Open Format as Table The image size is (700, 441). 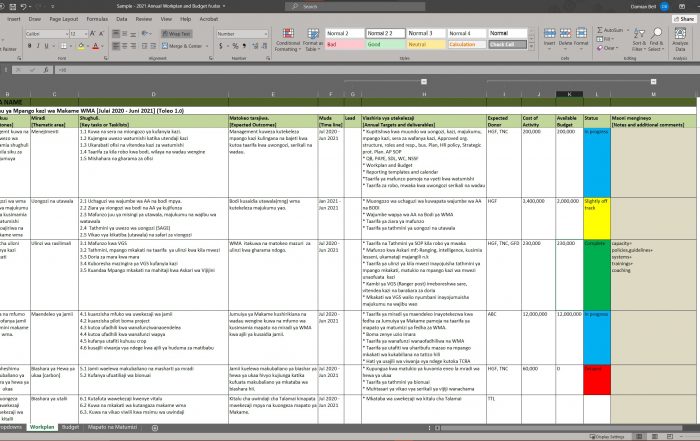tap(313, 40)
